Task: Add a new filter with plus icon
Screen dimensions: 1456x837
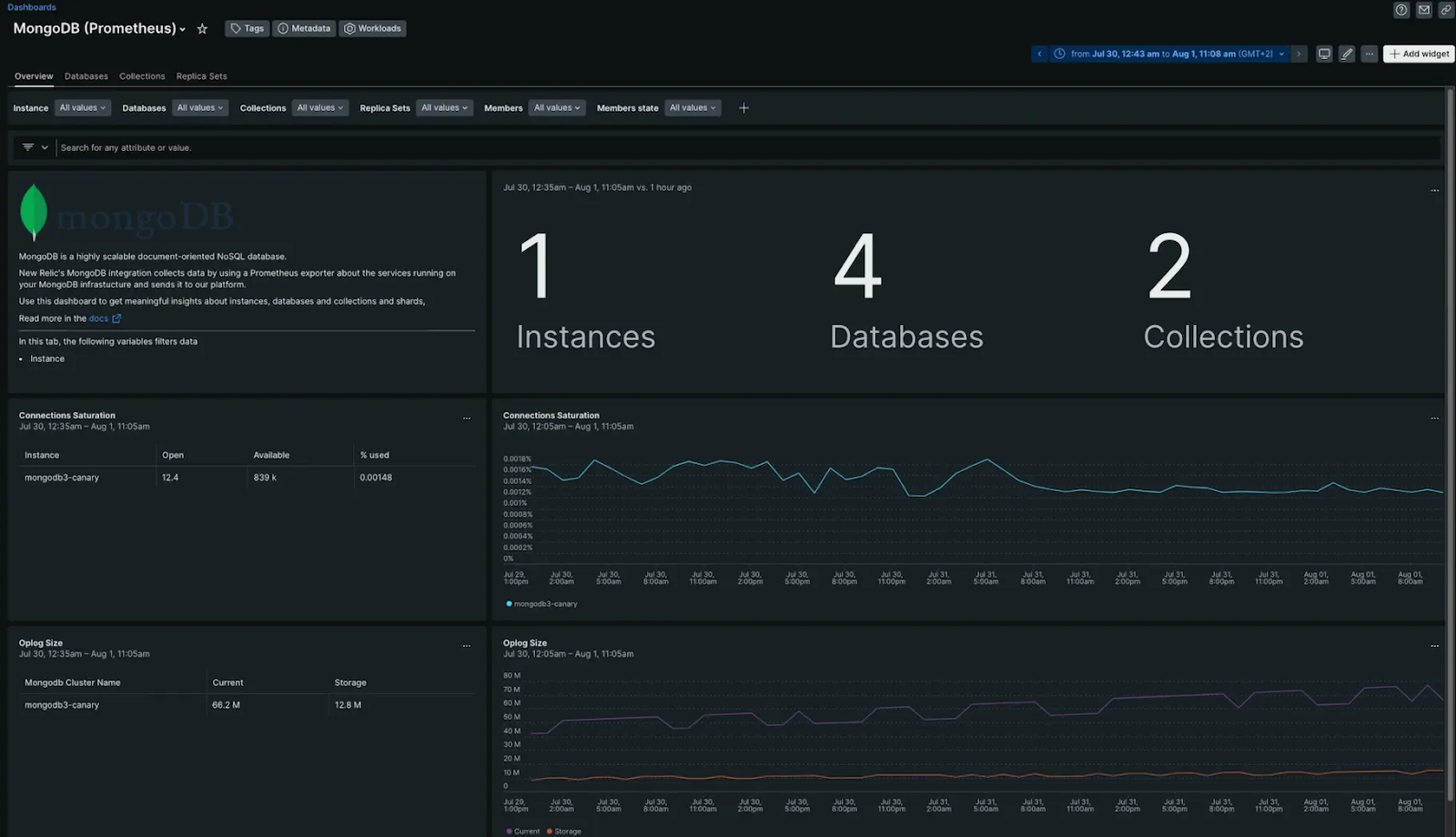Action: [x=743, y=108]
